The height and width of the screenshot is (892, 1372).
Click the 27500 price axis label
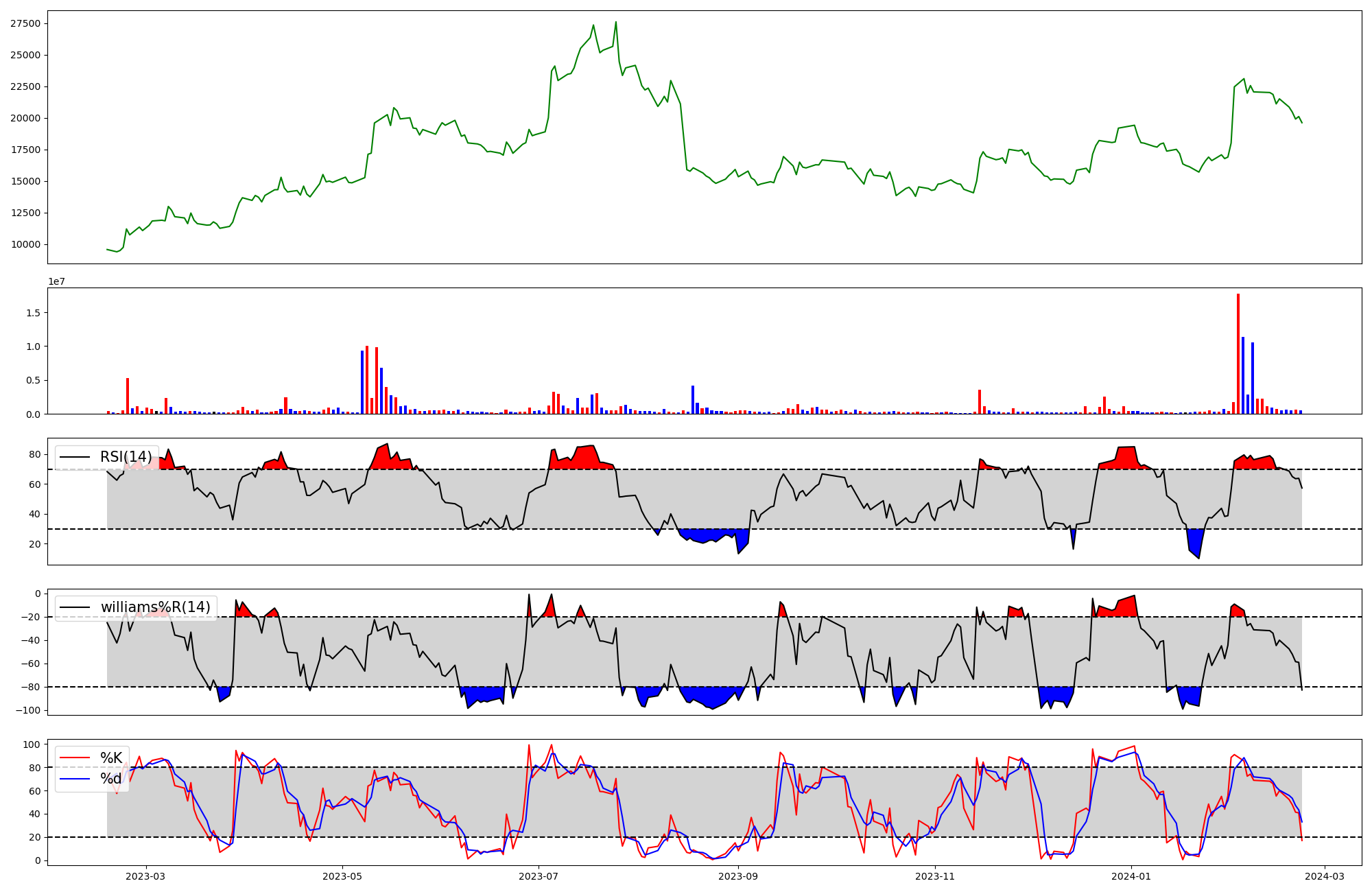coord(26,24)
